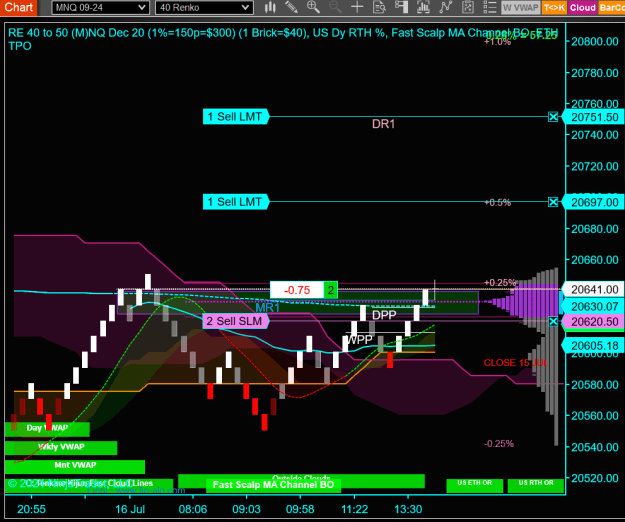Click the 20620.50 stop price tag

pos(593,322)
